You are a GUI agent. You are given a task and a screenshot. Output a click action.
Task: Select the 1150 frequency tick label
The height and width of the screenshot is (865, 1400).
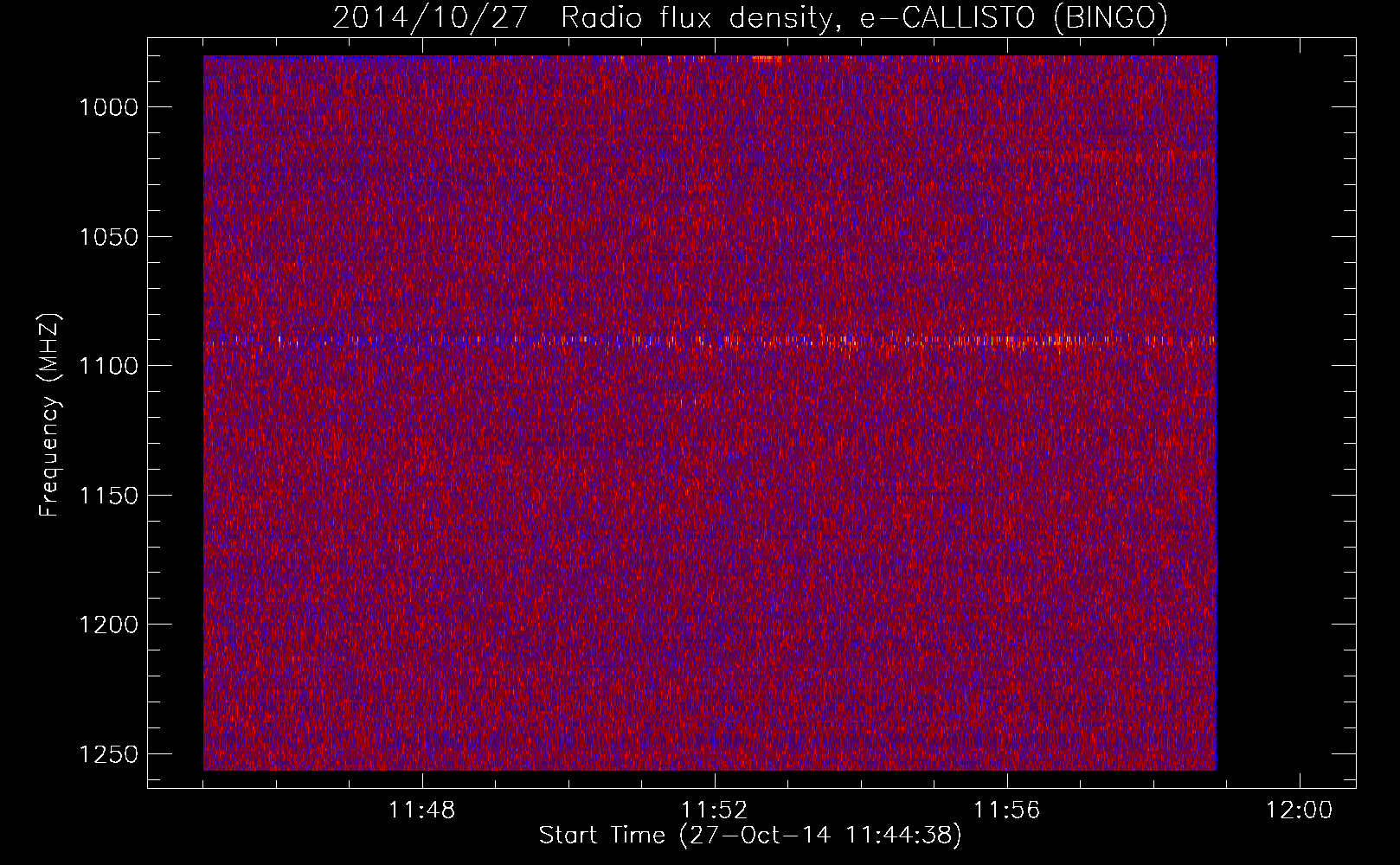click(x=108, y=496)
